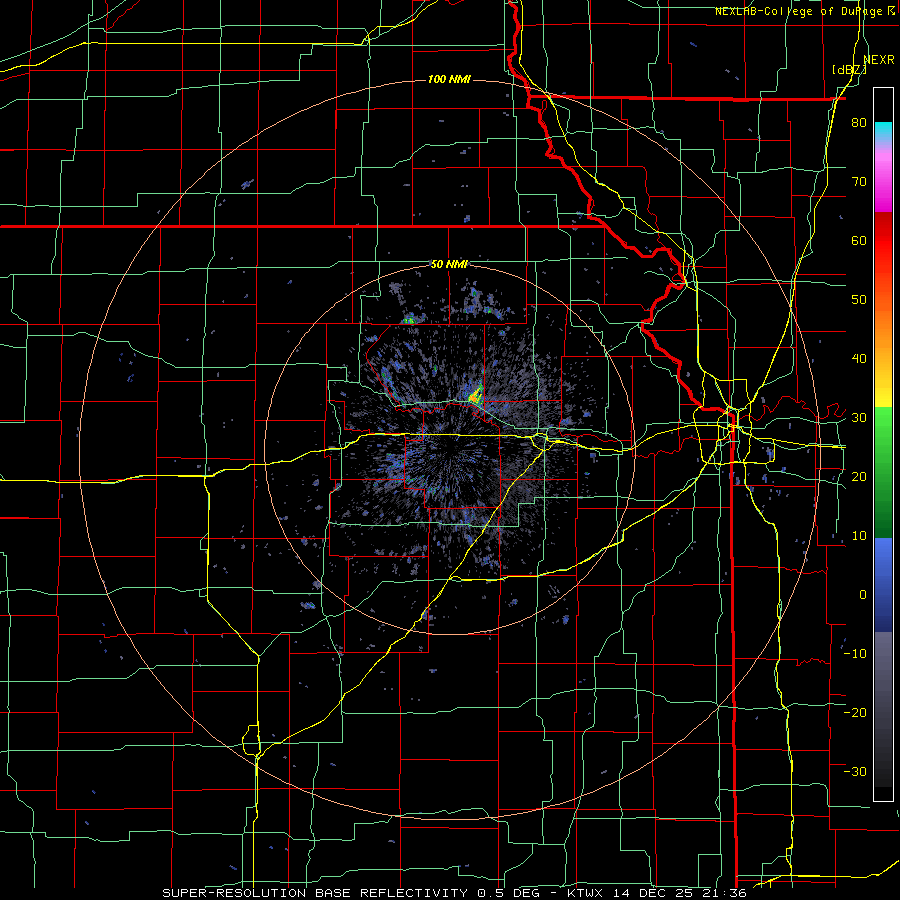Click the brightest yellow-green echo near the radar center
The height and width of the screenshot is (900, 900).
(x=476, y=395)
